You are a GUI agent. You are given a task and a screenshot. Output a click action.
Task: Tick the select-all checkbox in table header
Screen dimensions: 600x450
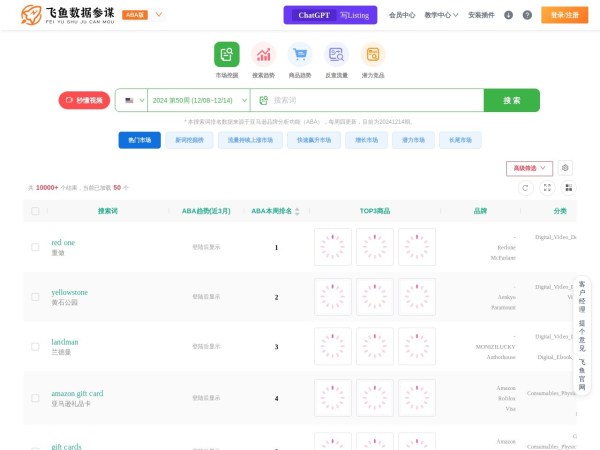click(x=35, y=211)
